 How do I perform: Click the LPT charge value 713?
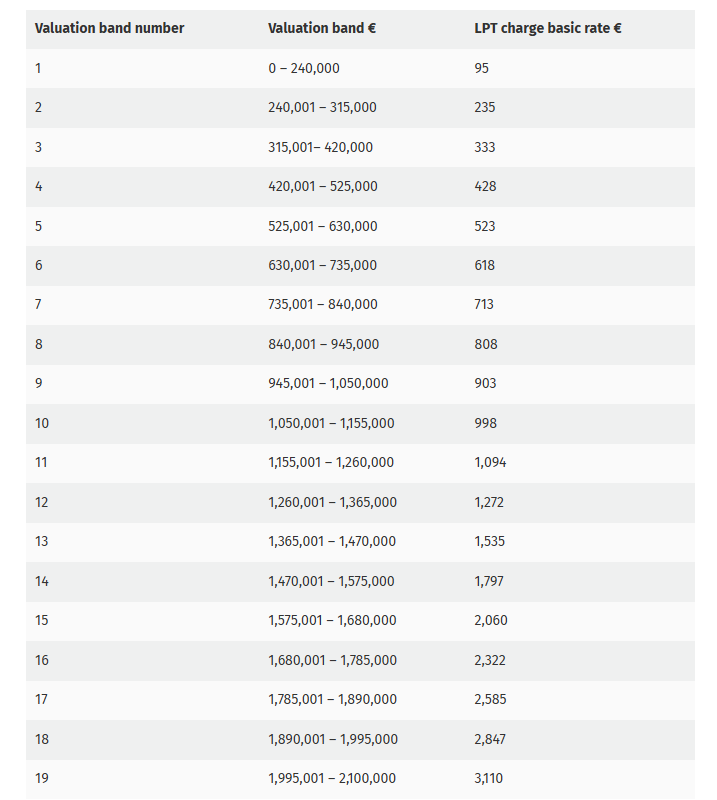484,304
